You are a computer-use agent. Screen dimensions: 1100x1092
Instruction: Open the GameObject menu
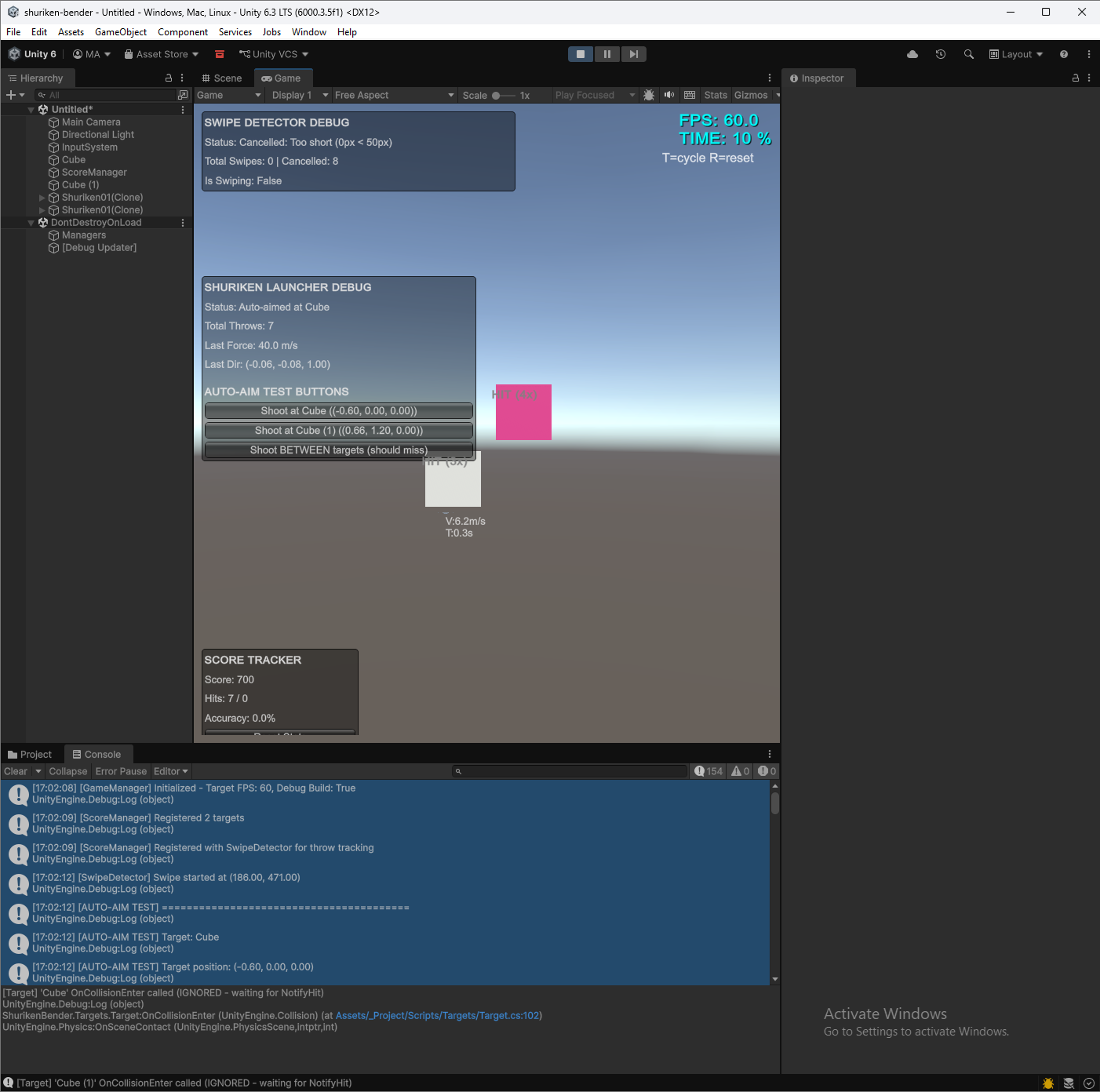coord(120,32)
